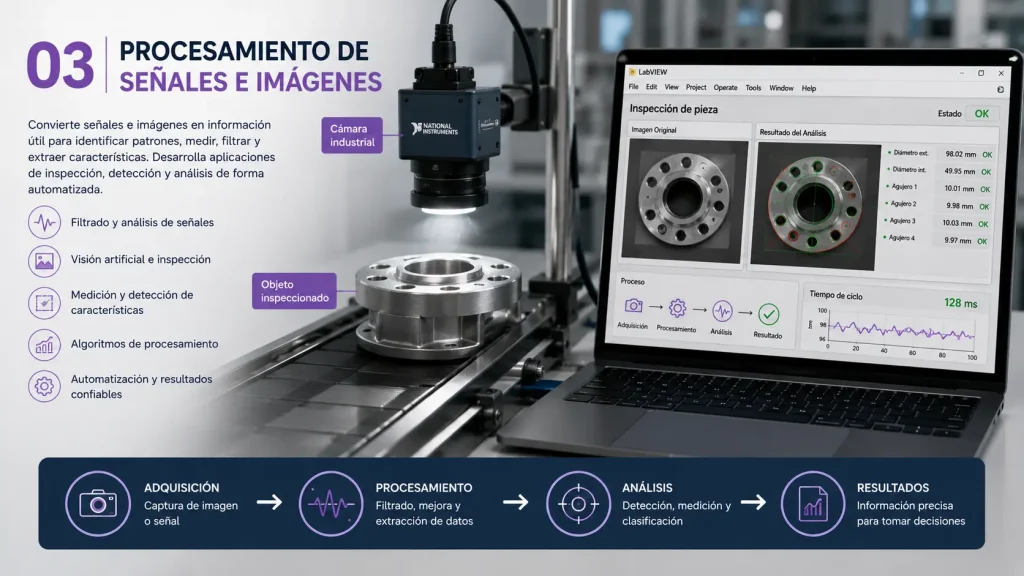Open the Help menu in LabVIEW

click(808, 88)
